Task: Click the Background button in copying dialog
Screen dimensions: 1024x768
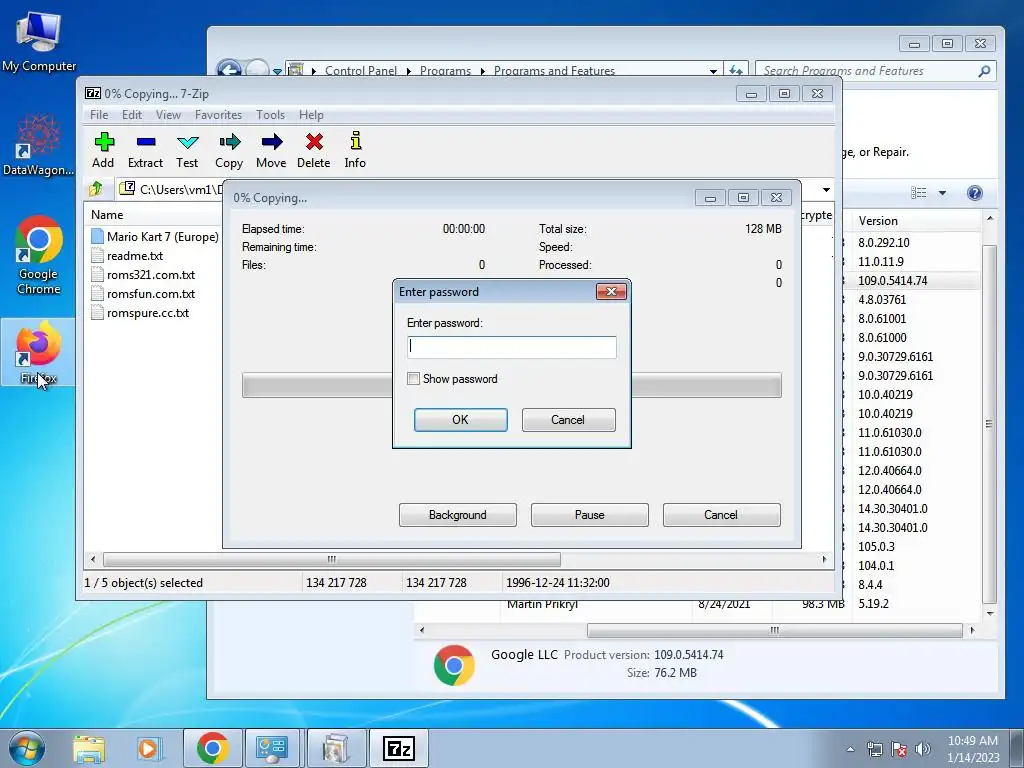Action: (457, 515)
